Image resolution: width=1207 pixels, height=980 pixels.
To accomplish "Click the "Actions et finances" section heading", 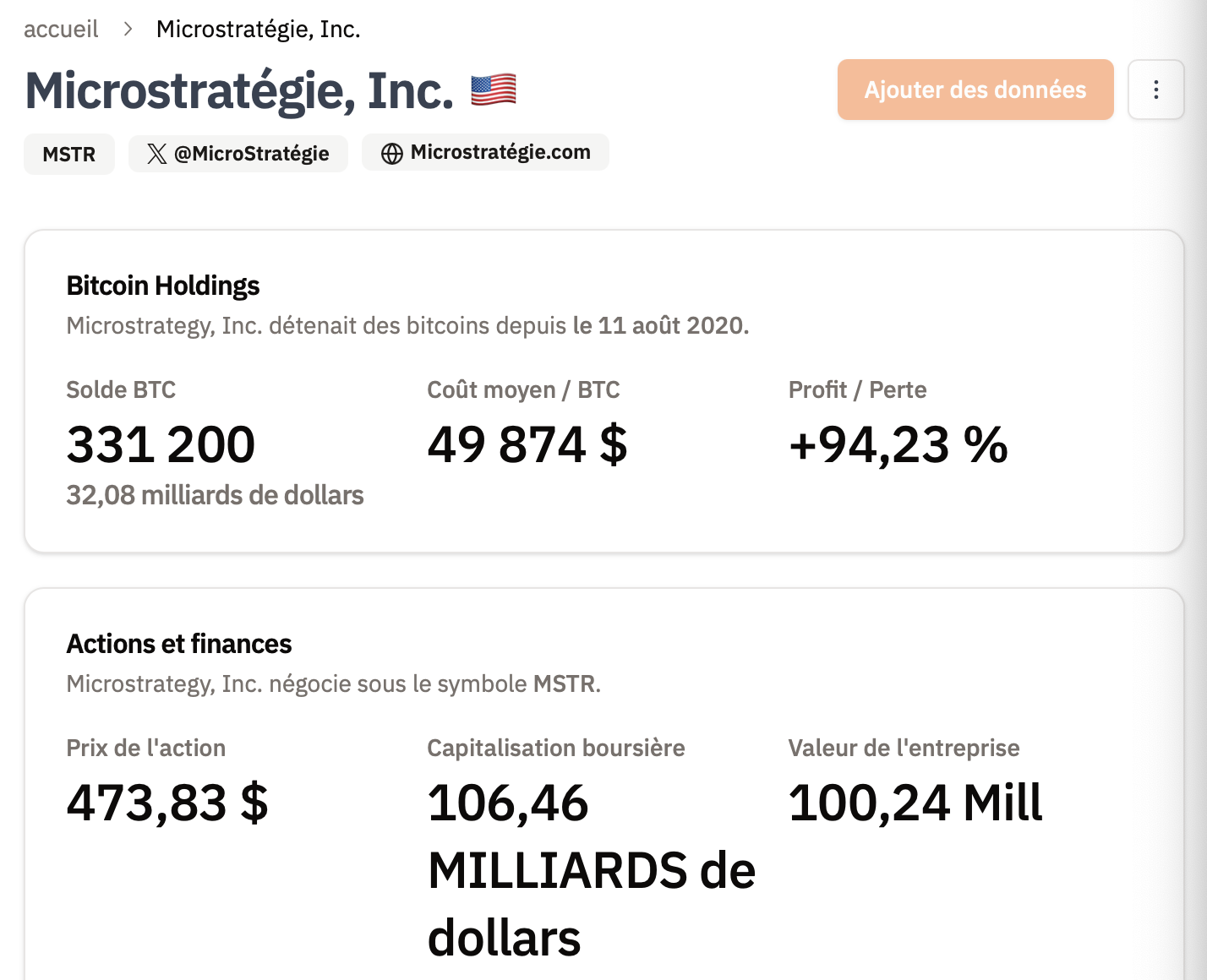I will click(x=179, y=645).
